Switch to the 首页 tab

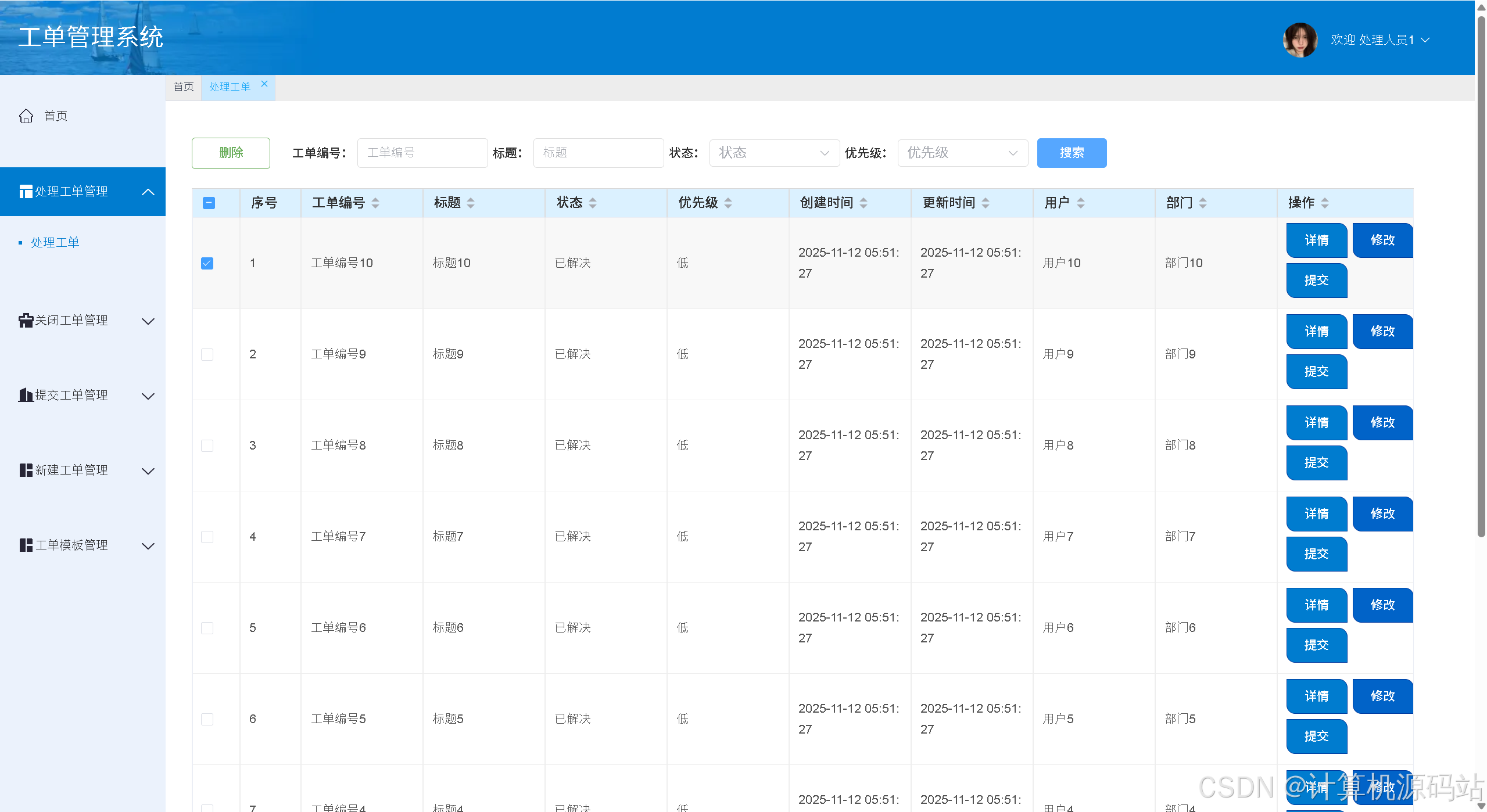(184, 87)
